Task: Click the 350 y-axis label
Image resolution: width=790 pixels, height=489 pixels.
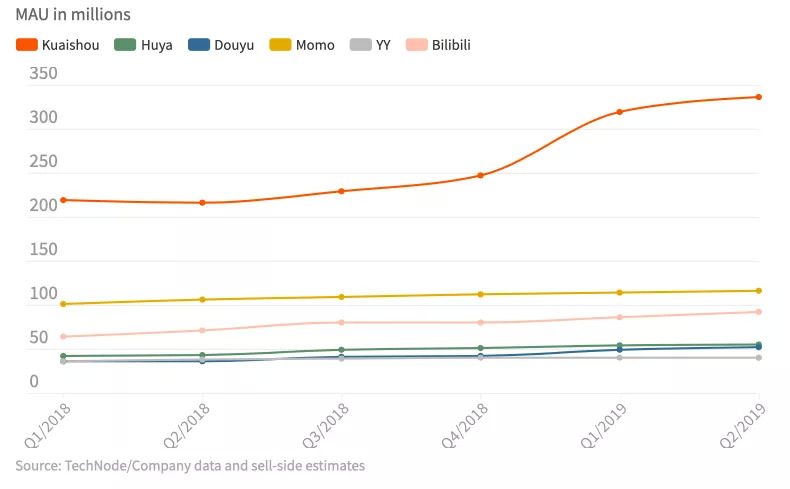Action: coord(43,74)
